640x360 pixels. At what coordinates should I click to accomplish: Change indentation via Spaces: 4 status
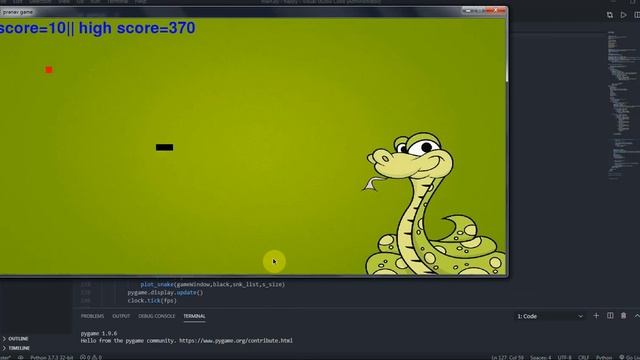point(540,358)
